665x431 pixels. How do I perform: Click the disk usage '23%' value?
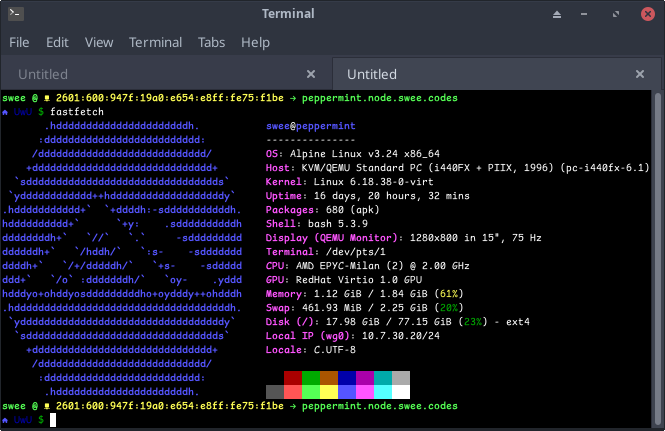point(473,322)
